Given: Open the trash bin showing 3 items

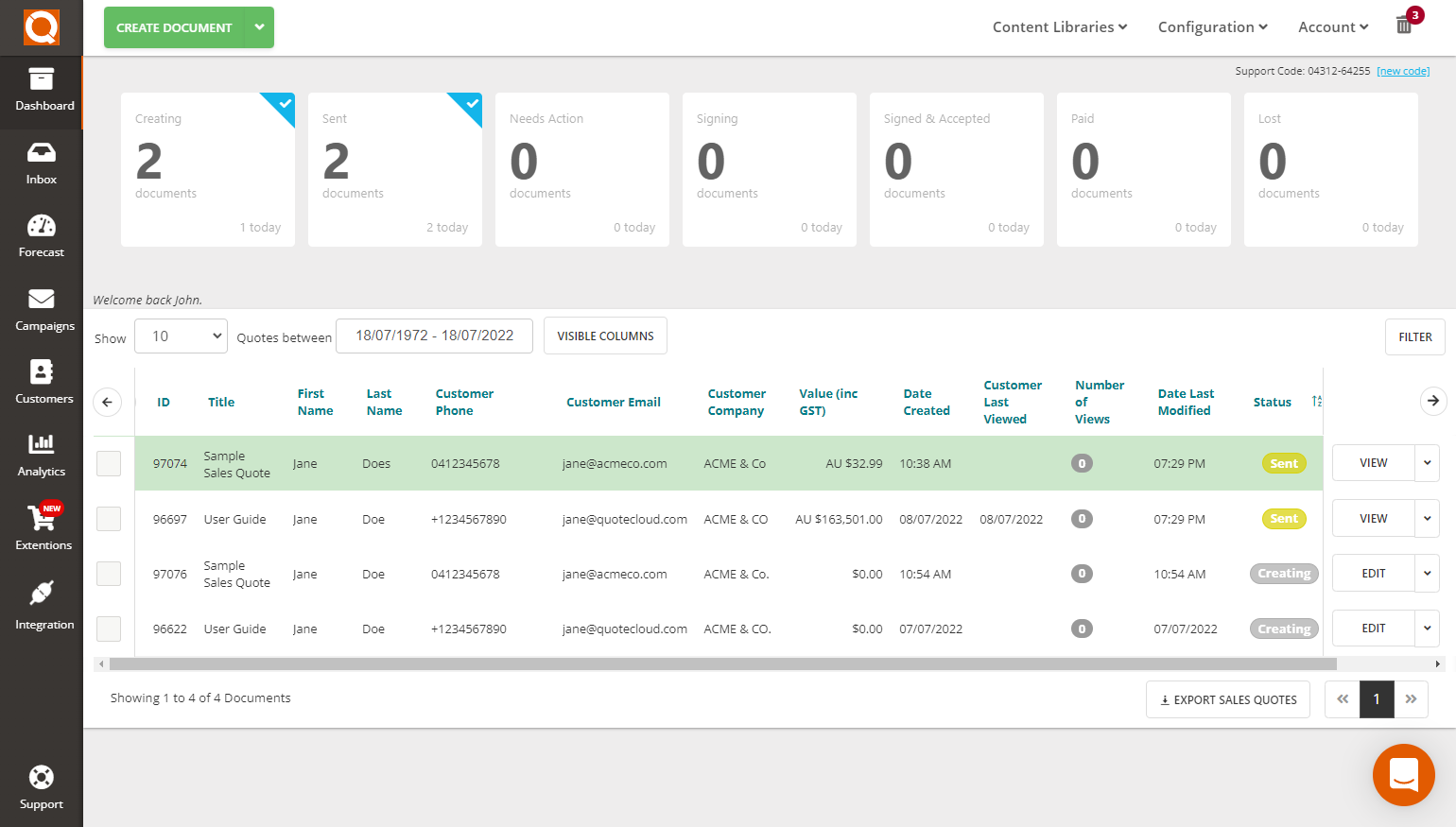Looking at the screenshot, I should click(1404, 24).
